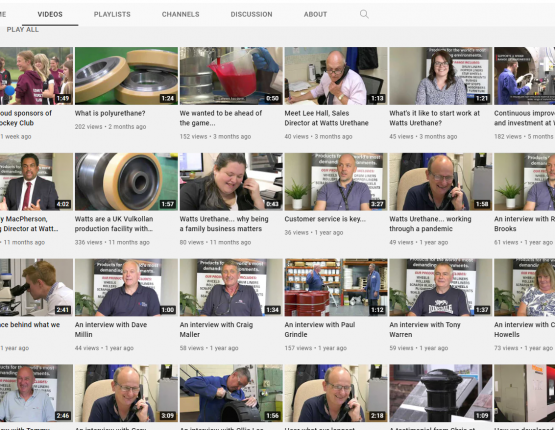Click 'Watts are a UK Vulkollan production' title

coord(114,224)
